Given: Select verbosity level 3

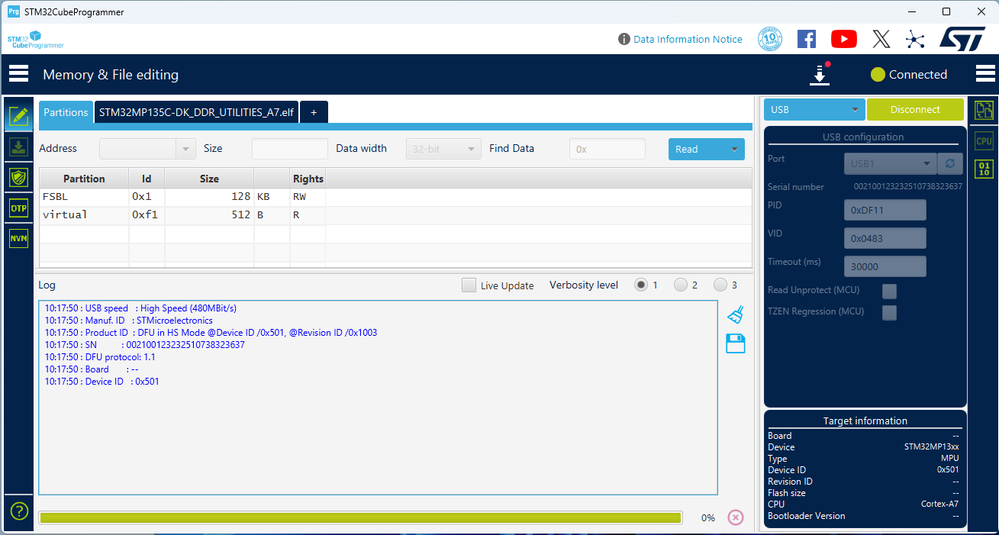Looking at the screenshot, I should pos(720,285).
